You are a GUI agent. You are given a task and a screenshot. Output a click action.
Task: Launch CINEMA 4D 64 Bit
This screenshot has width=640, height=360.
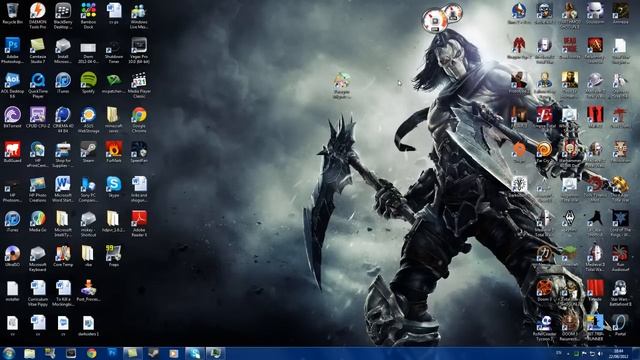(63, 120)
